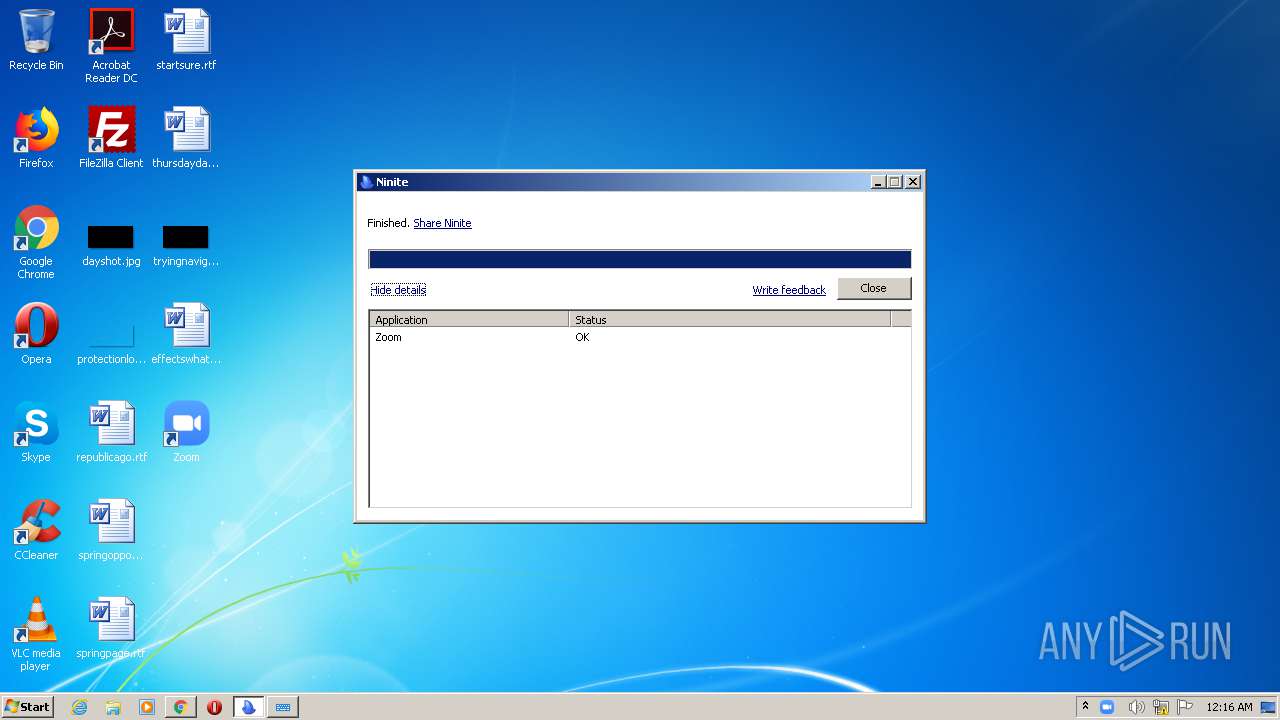This screenshot has height=720, width=1280.
Task: Select the protectionlo... file icon
Action: [111, 342]
